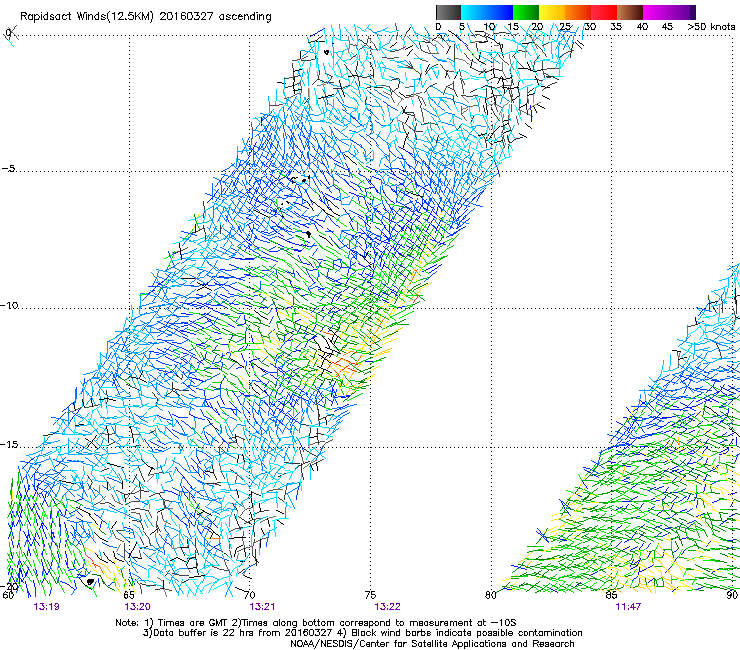740x650 pixels.
Task: Click the '45' legend scale label
Action: point(667,27)
